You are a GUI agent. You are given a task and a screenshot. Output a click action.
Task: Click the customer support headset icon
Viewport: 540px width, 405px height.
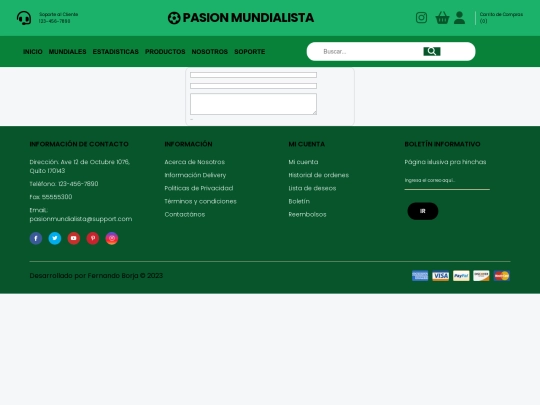point(24,18)
